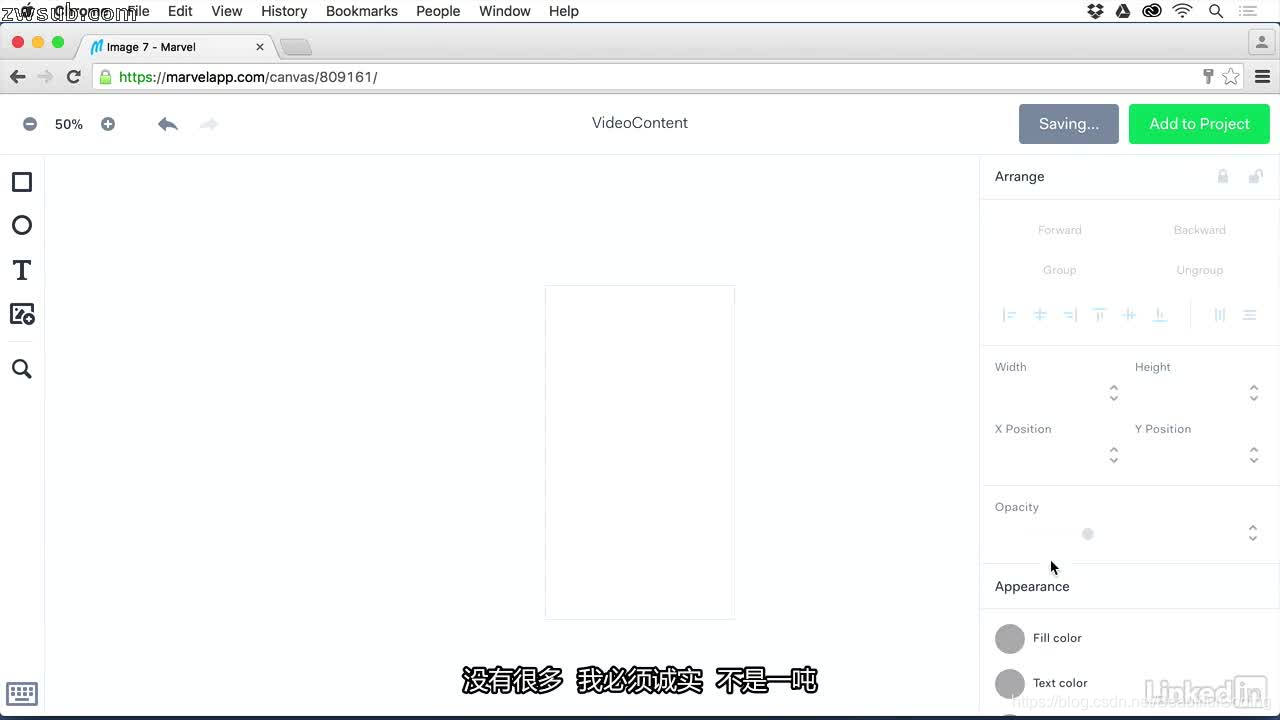Viewport: 1280px width, 720px height.
Task: Open the View menu
Action: (x=227, y=11)
